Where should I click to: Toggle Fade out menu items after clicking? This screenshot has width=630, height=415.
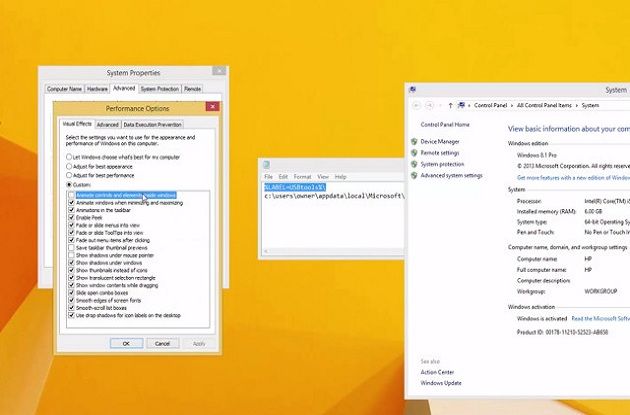click(72, 240)
